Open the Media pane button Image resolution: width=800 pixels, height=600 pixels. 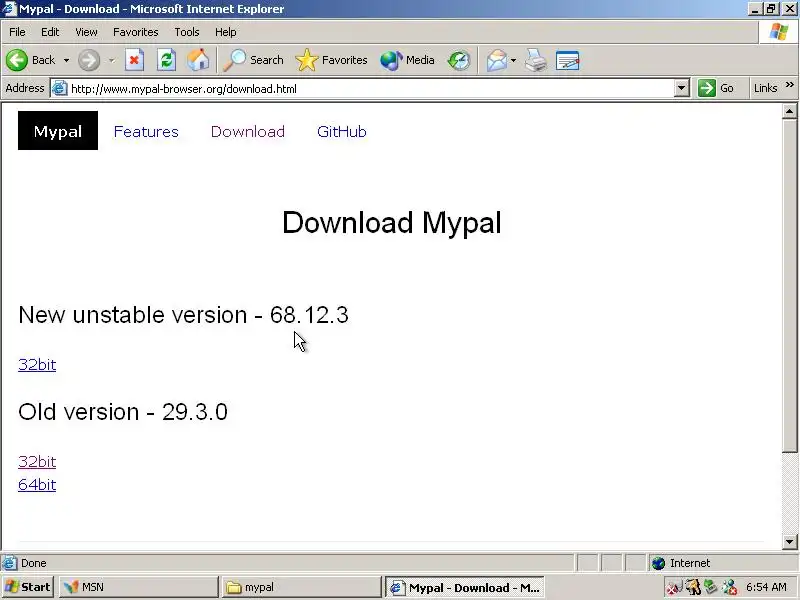[x=408, y=60]
